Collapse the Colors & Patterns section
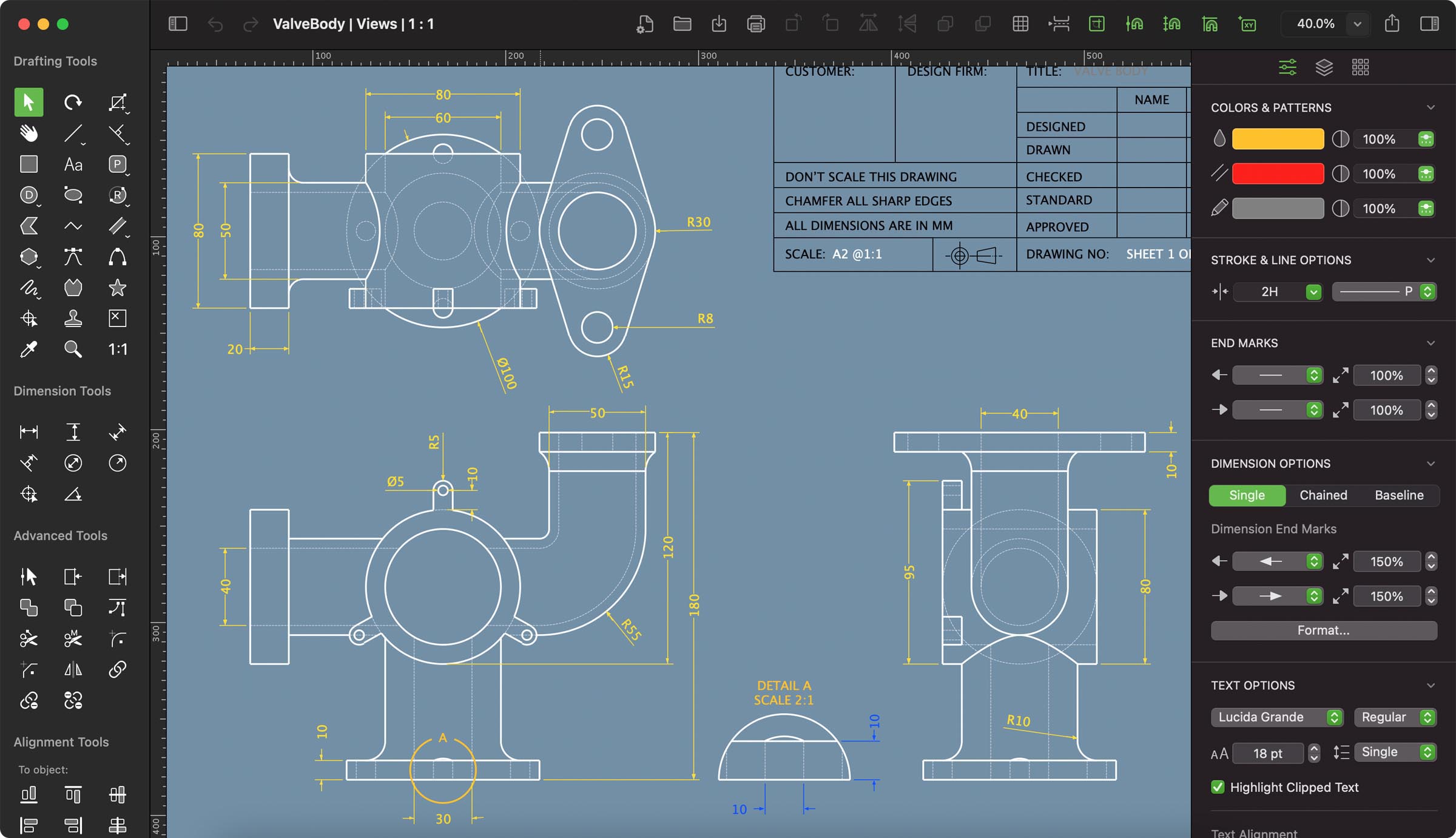Screen dimensions: 1456x838 [1432, 107]
